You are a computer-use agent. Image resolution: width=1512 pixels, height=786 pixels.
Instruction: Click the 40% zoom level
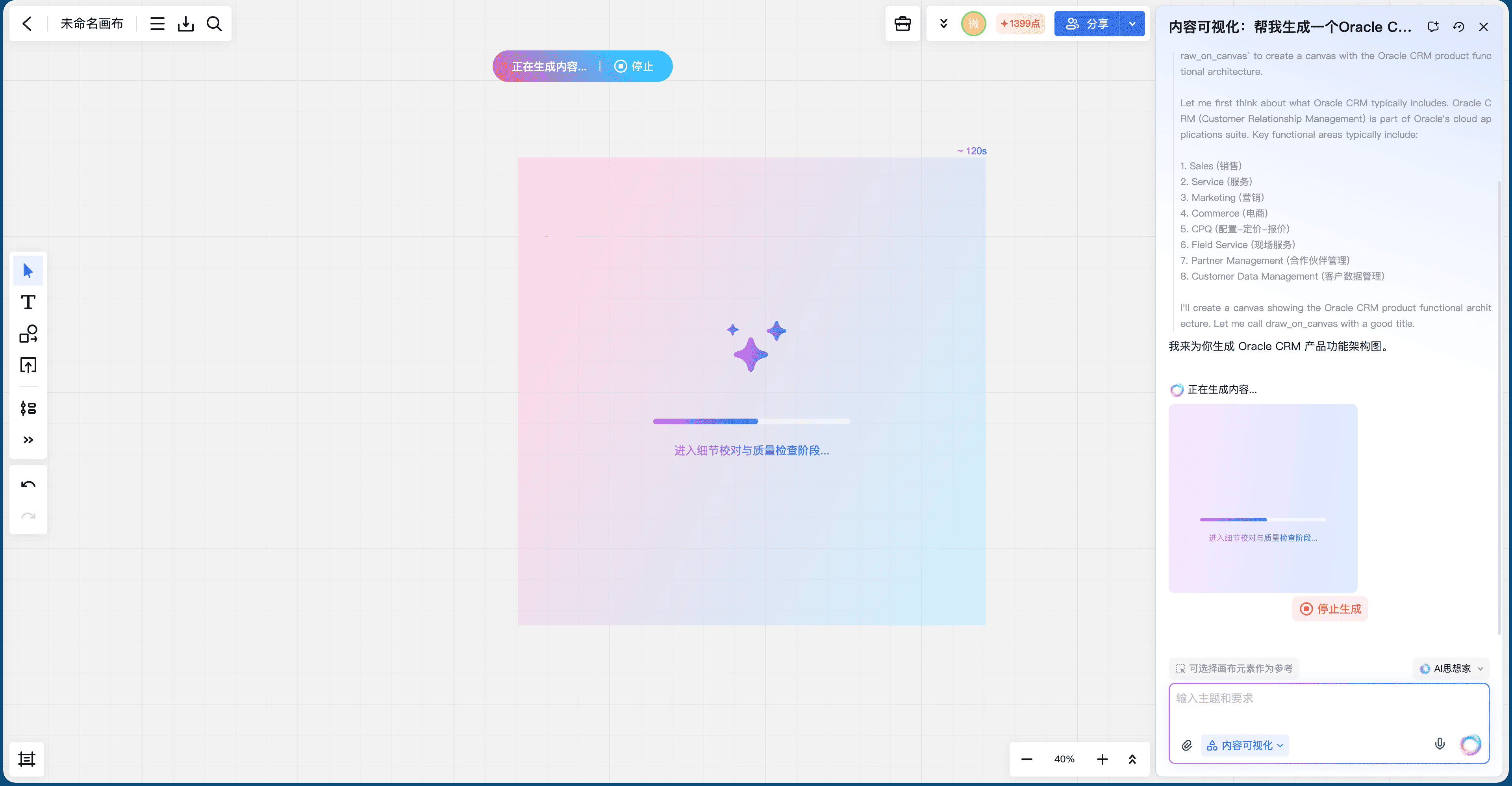[1064, 759]
